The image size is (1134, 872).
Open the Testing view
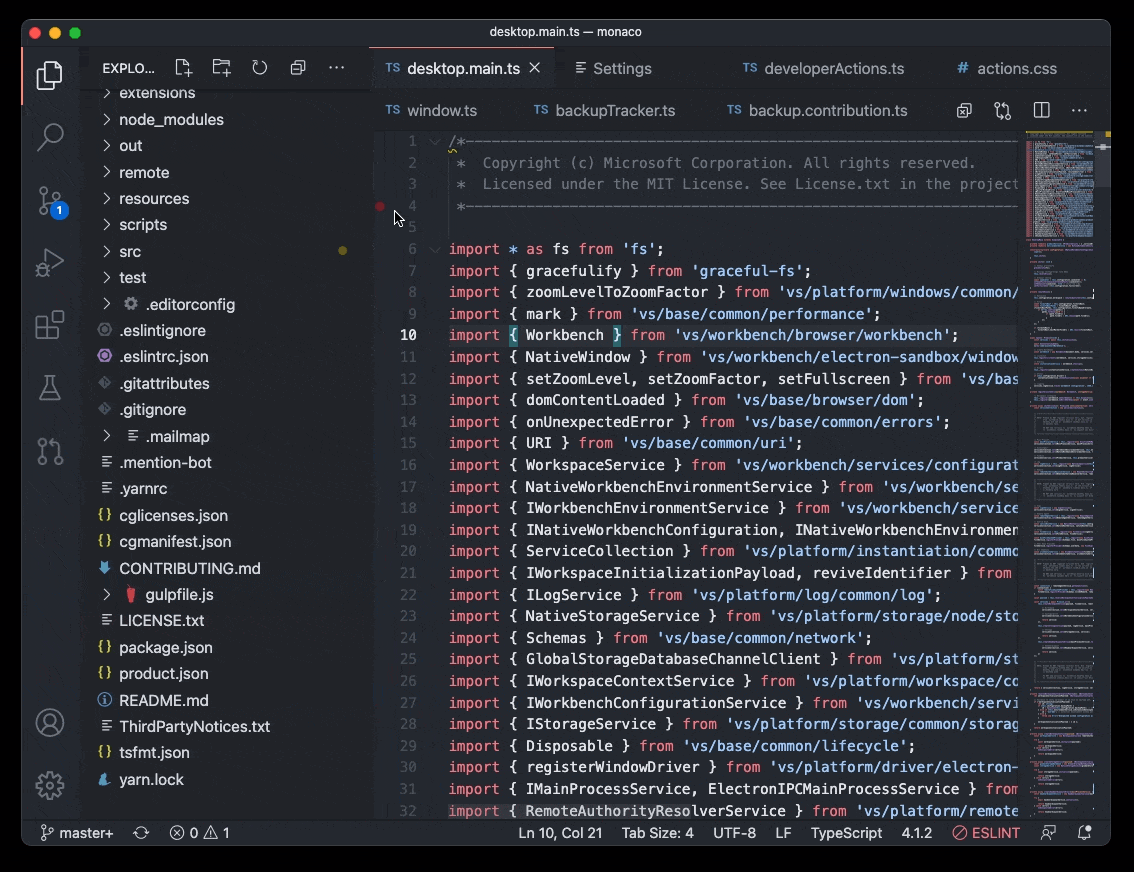50,386
